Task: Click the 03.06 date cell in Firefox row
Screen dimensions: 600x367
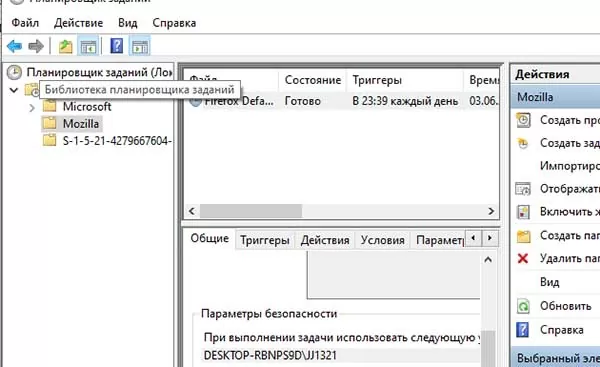Action: 484,101
